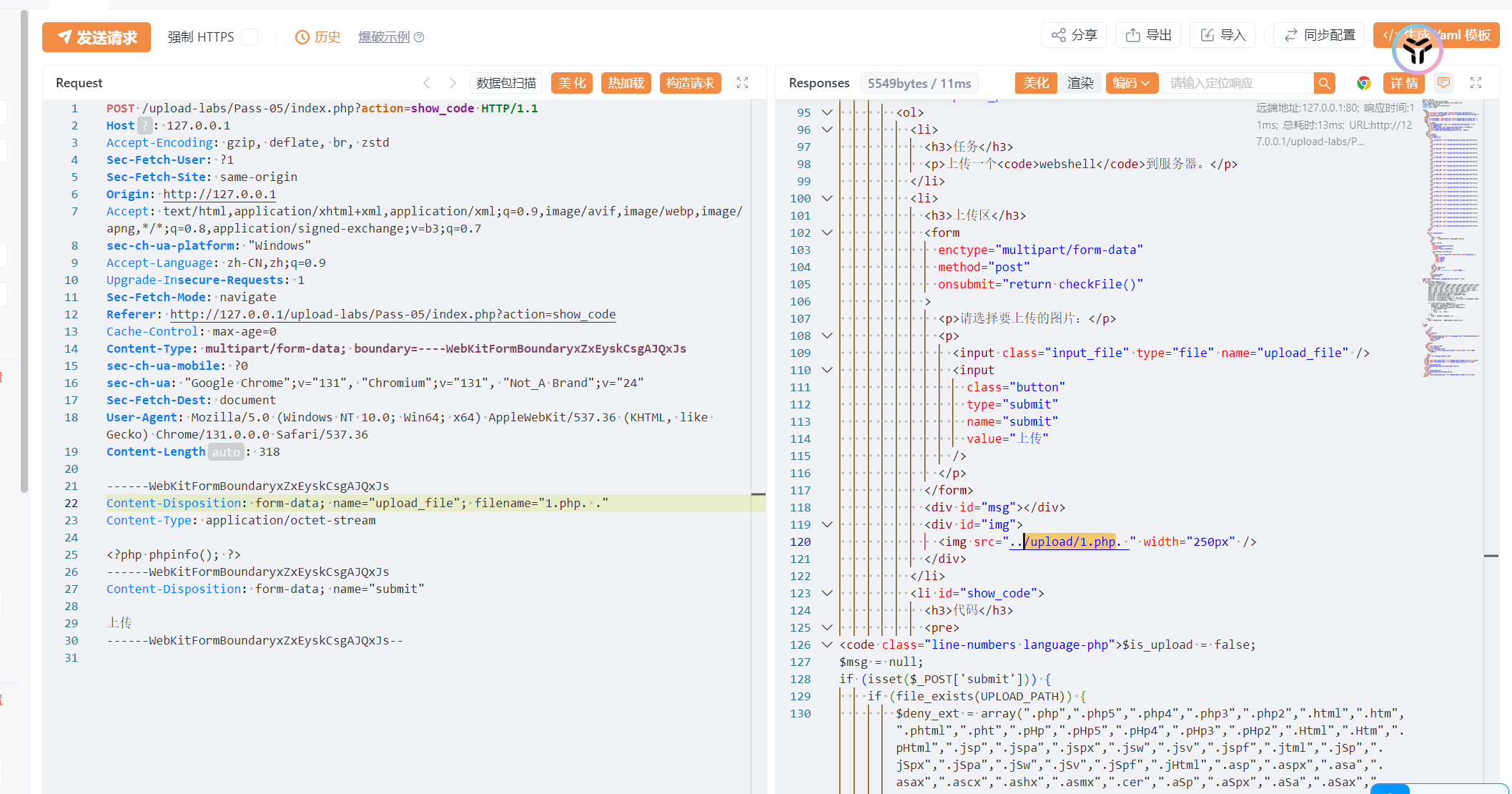Expand Responses panel to fullscreen
Screen dimensions: 1512x794
[x=1476, y=83]
